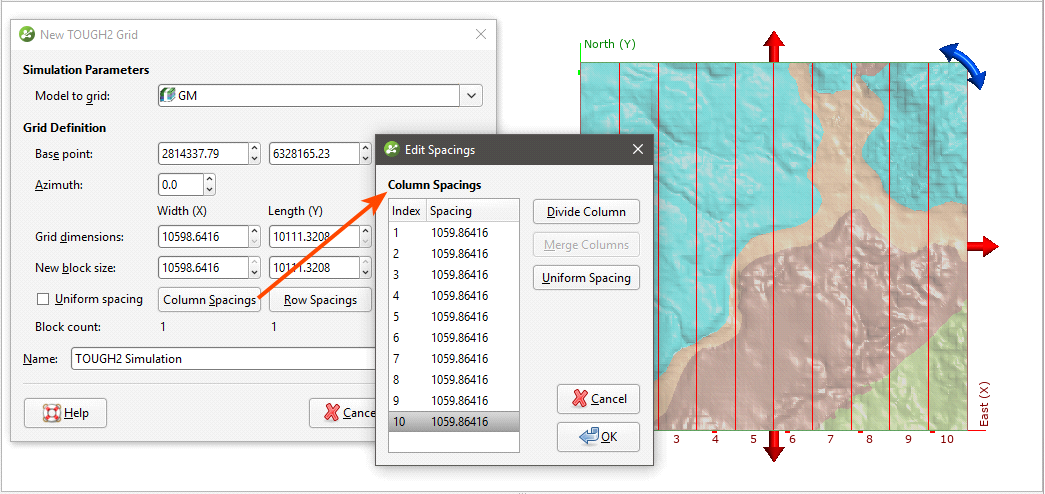Enable the Uniform spacing checkbox
1045x494 pixels.
(x=42, y=299)
